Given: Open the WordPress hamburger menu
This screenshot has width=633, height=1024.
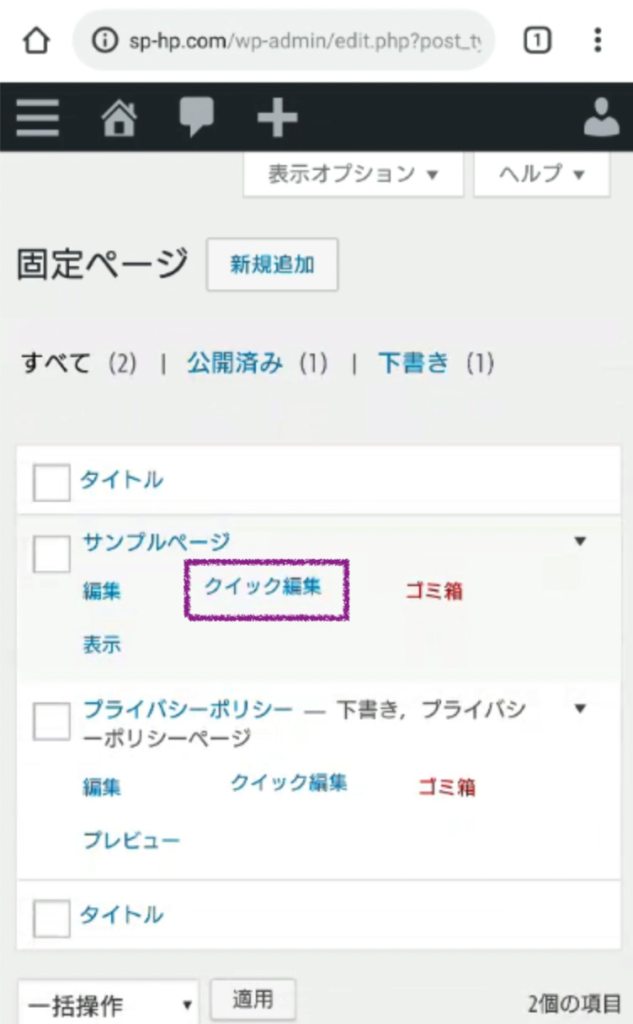Looking at the screenshot, I should click(x=37, y=118).
